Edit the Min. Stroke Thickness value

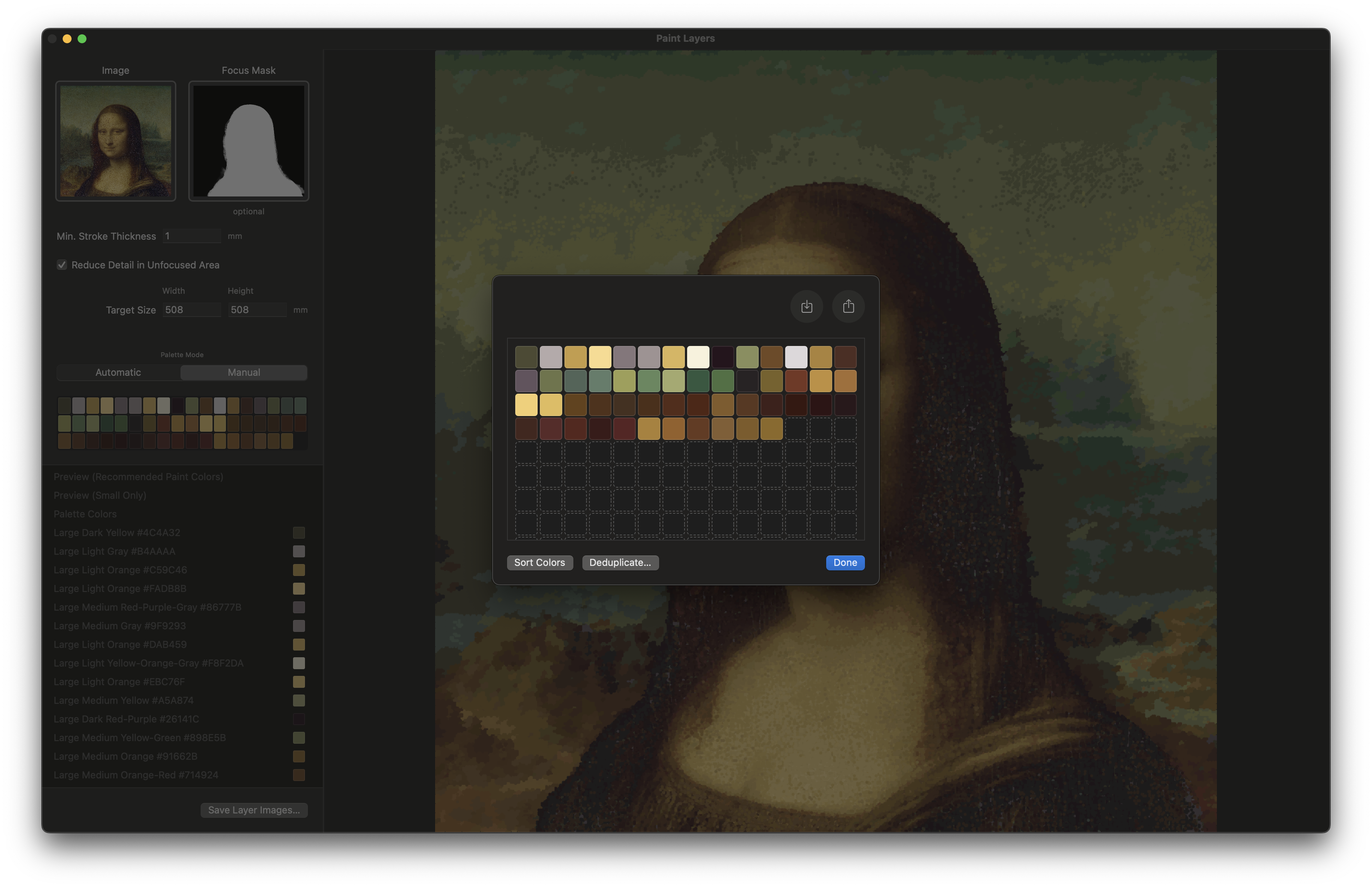pyautogui.click(x=191, y=236)
